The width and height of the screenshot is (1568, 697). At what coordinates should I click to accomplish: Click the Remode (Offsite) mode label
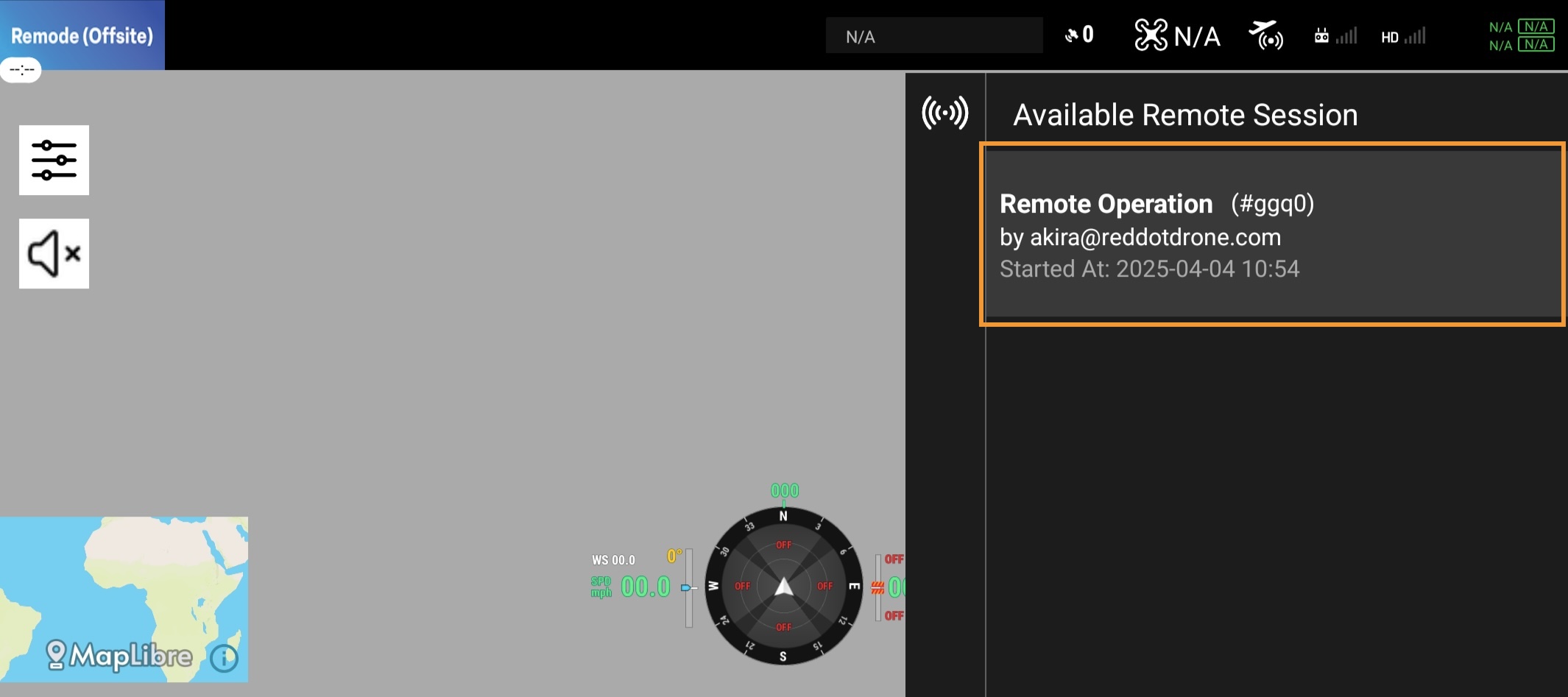pos(82,35)
